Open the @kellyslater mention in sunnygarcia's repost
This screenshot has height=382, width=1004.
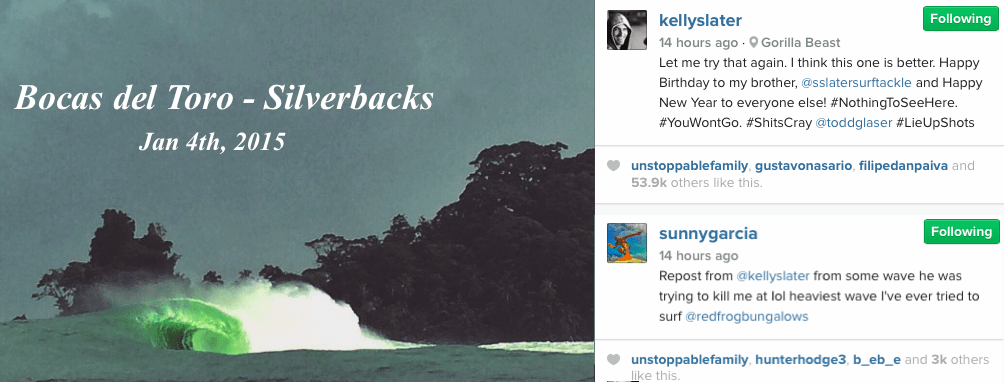pos(773,276)
